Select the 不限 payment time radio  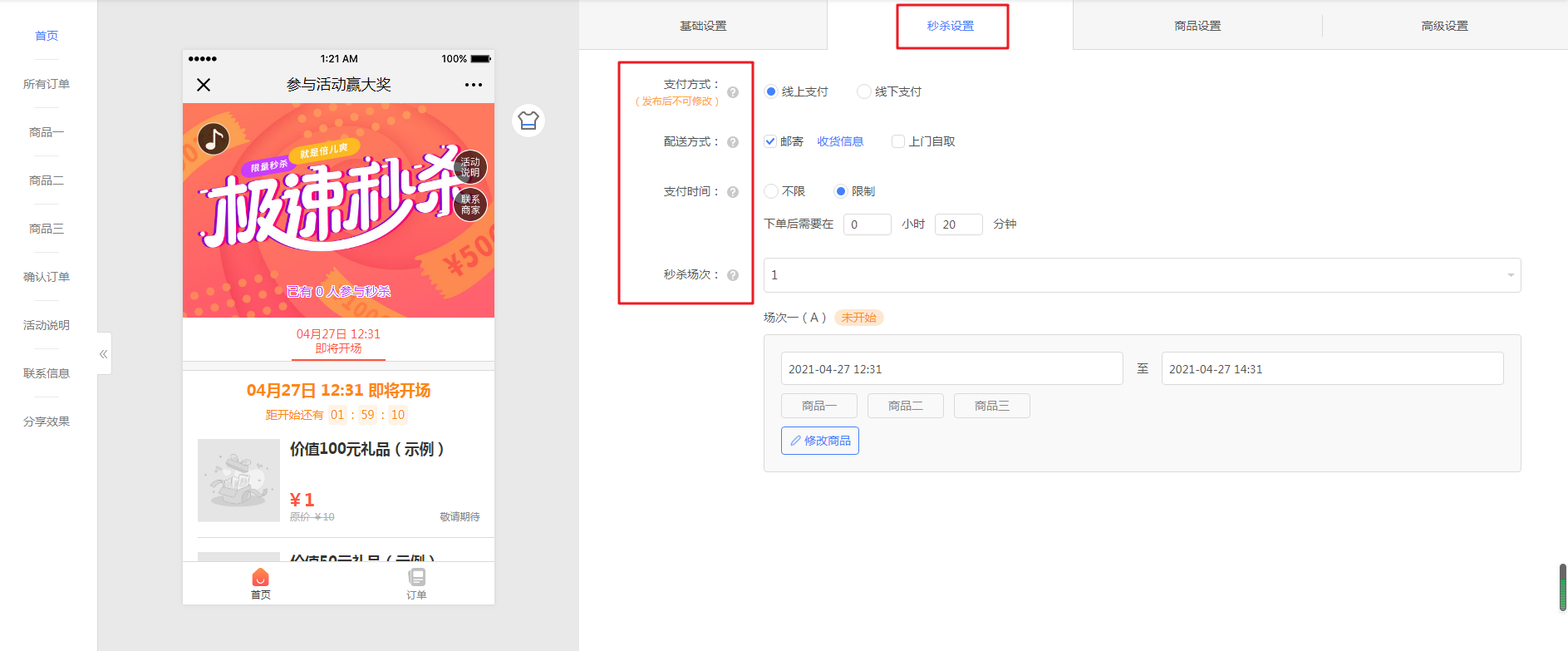[771, 191]
